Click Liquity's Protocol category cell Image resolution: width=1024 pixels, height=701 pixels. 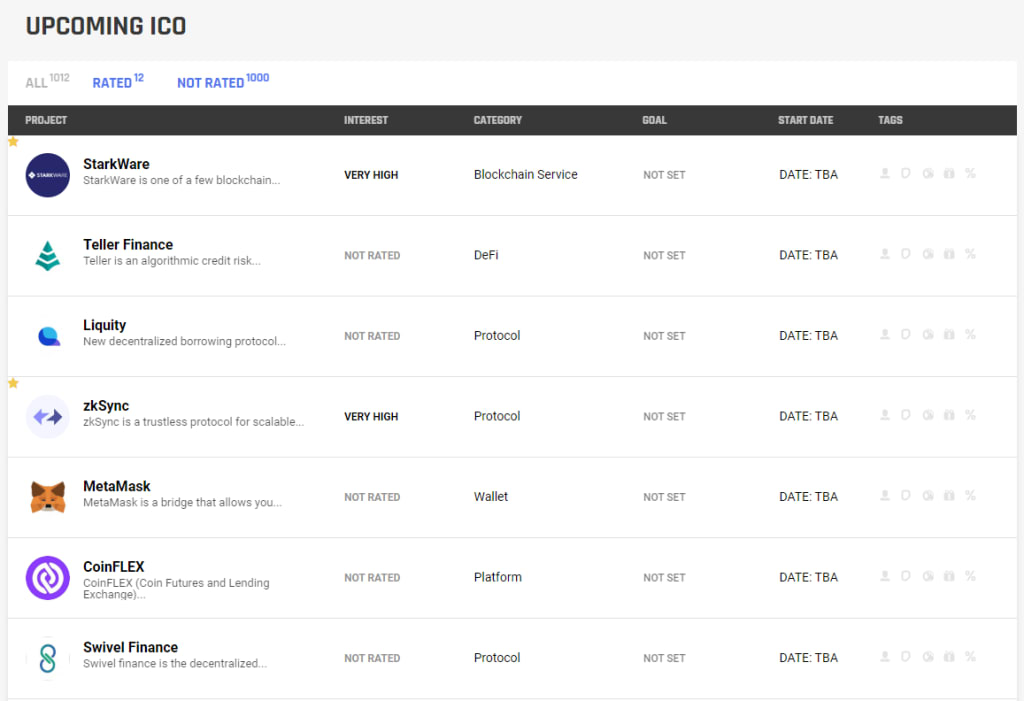click(497, 335)
